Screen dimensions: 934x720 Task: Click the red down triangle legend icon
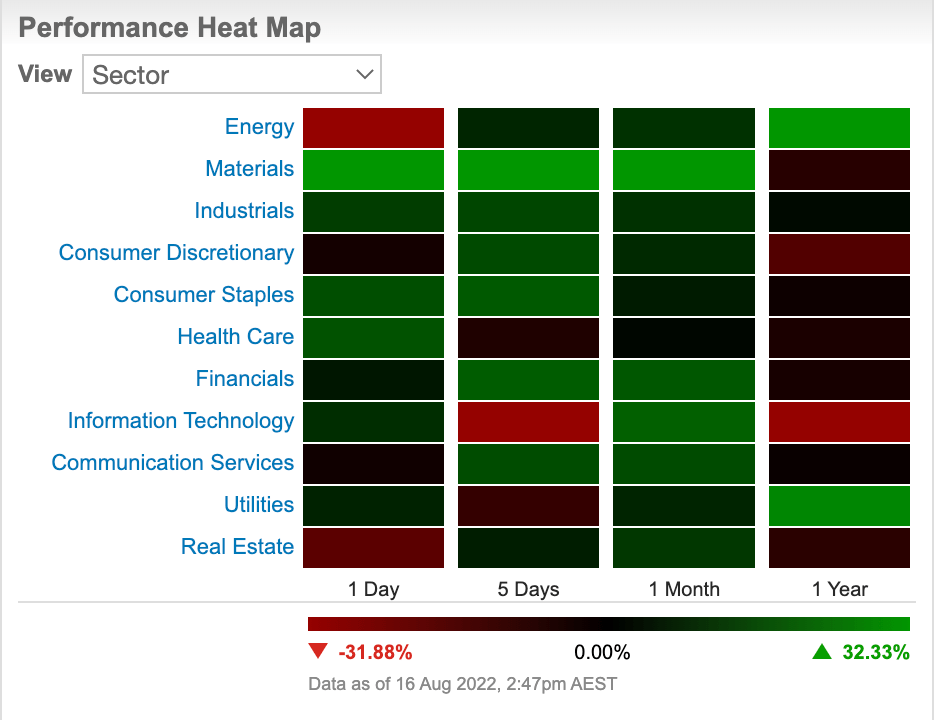click(x=318, y=652)
